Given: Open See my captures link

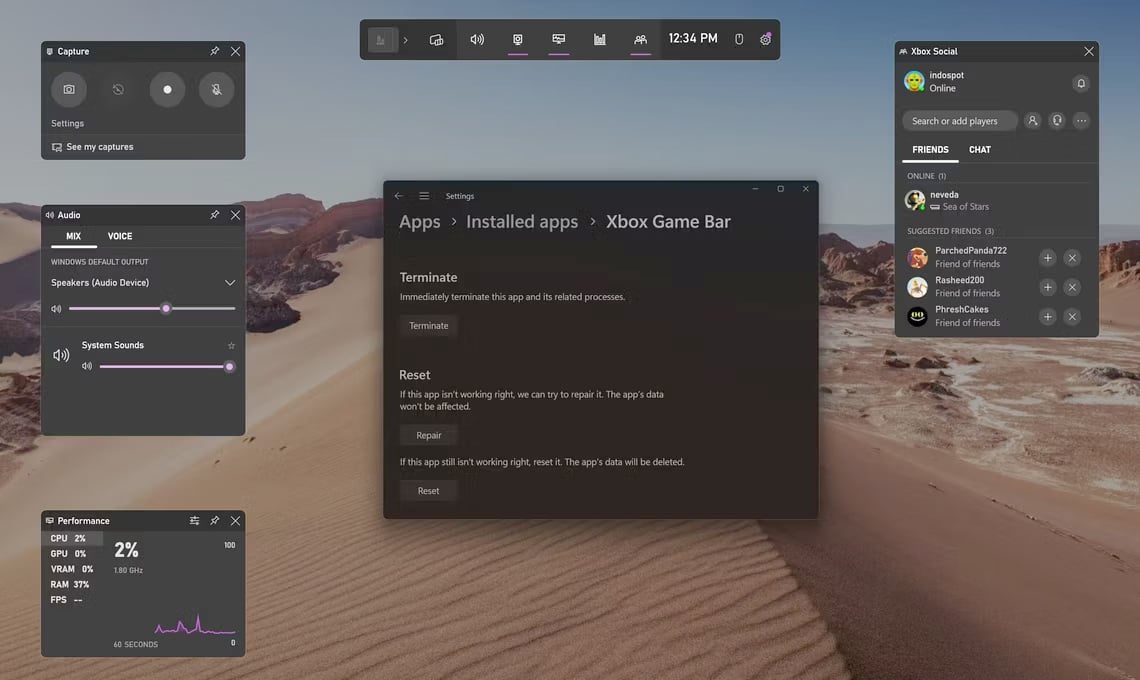Looking at the screenshot, I should [x=92, y=147].
